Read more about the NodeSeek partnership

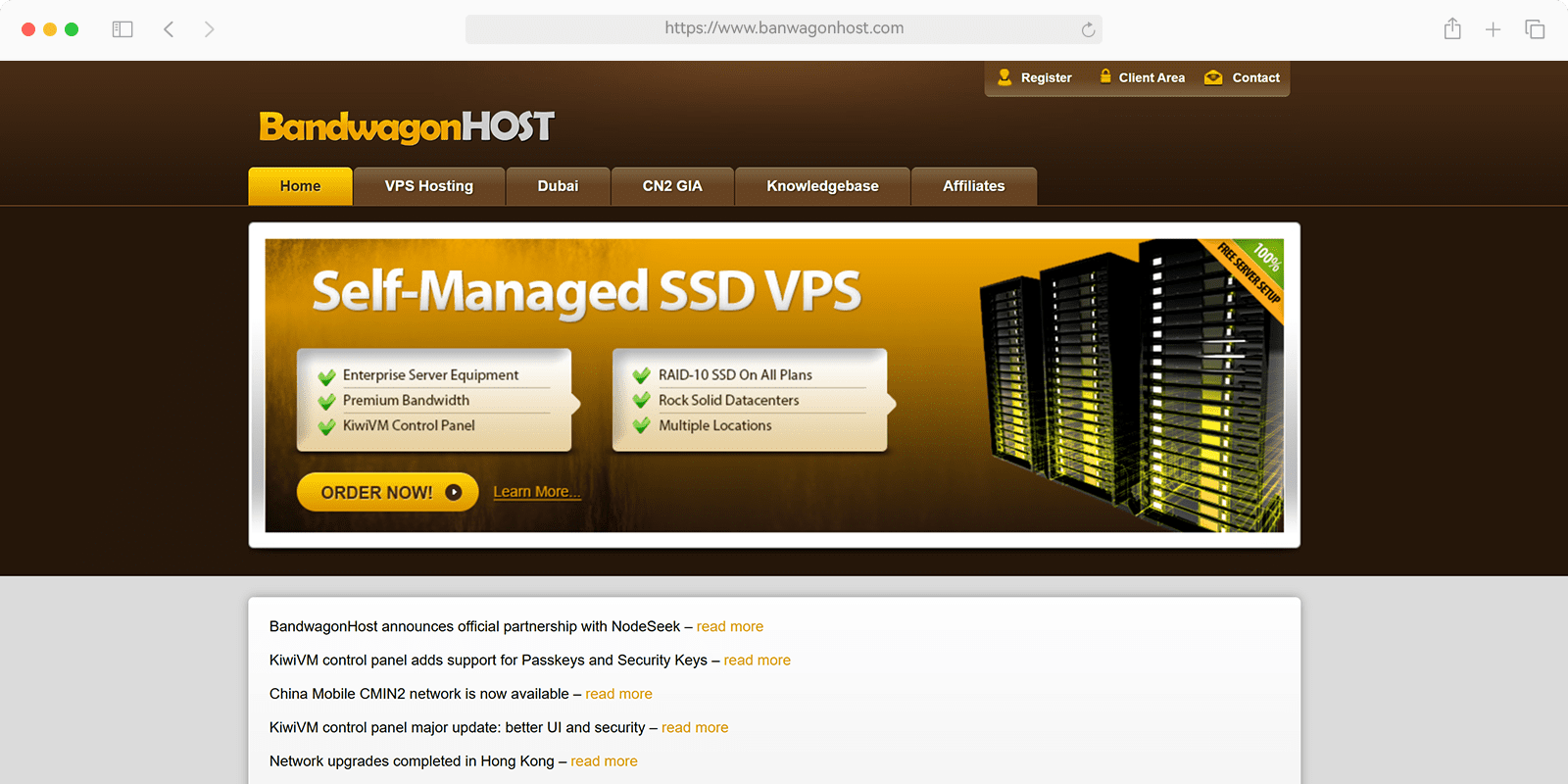coord(729,626)
